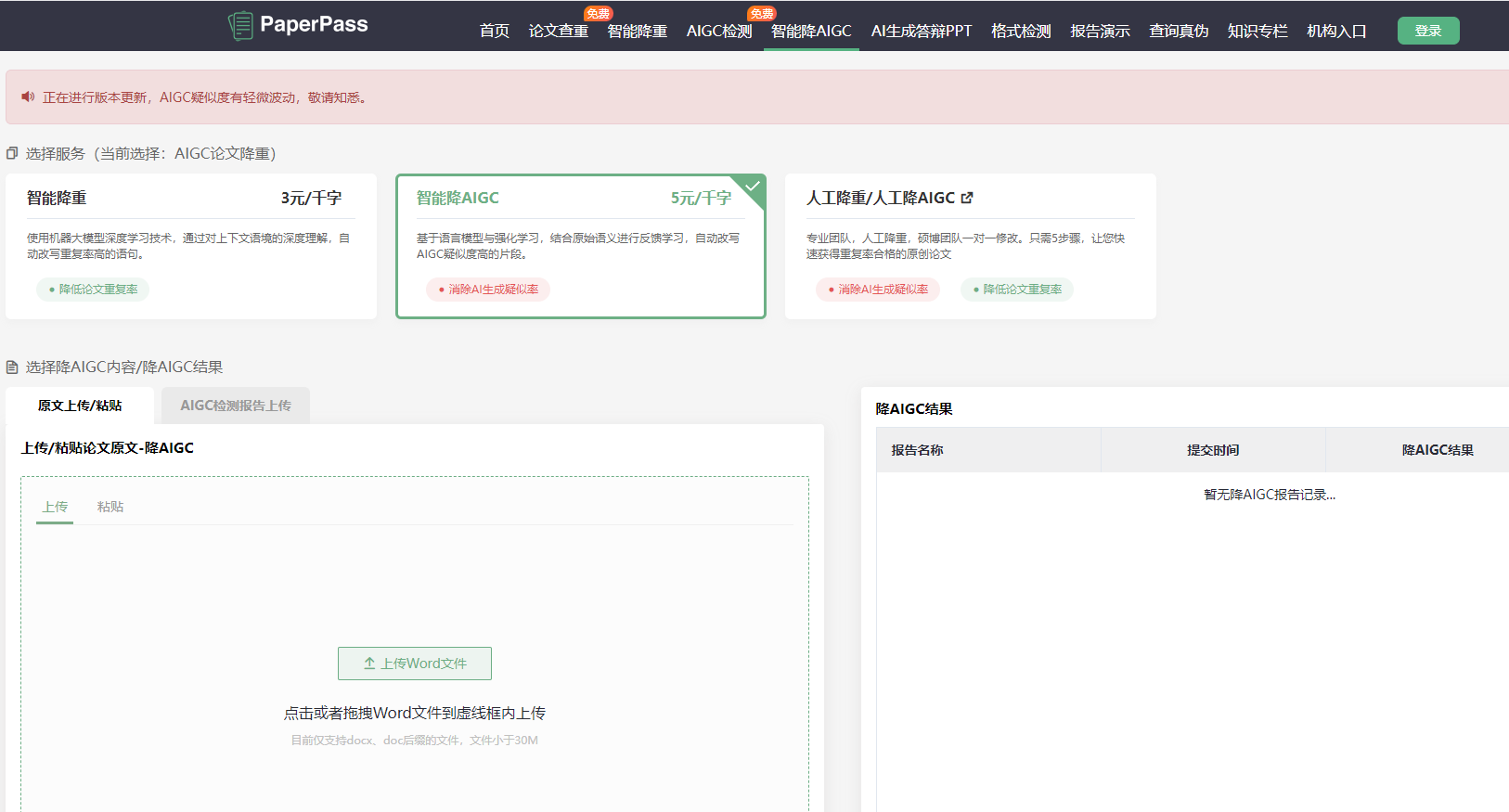Click the 上传Word文件 button
Screen dimensions: 1509x812
coord(415,664)
